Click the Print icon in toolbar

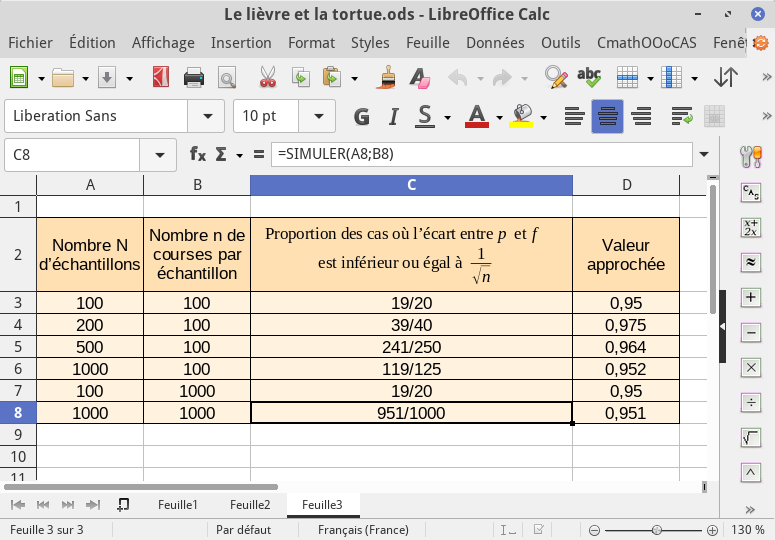coord(194,78)
